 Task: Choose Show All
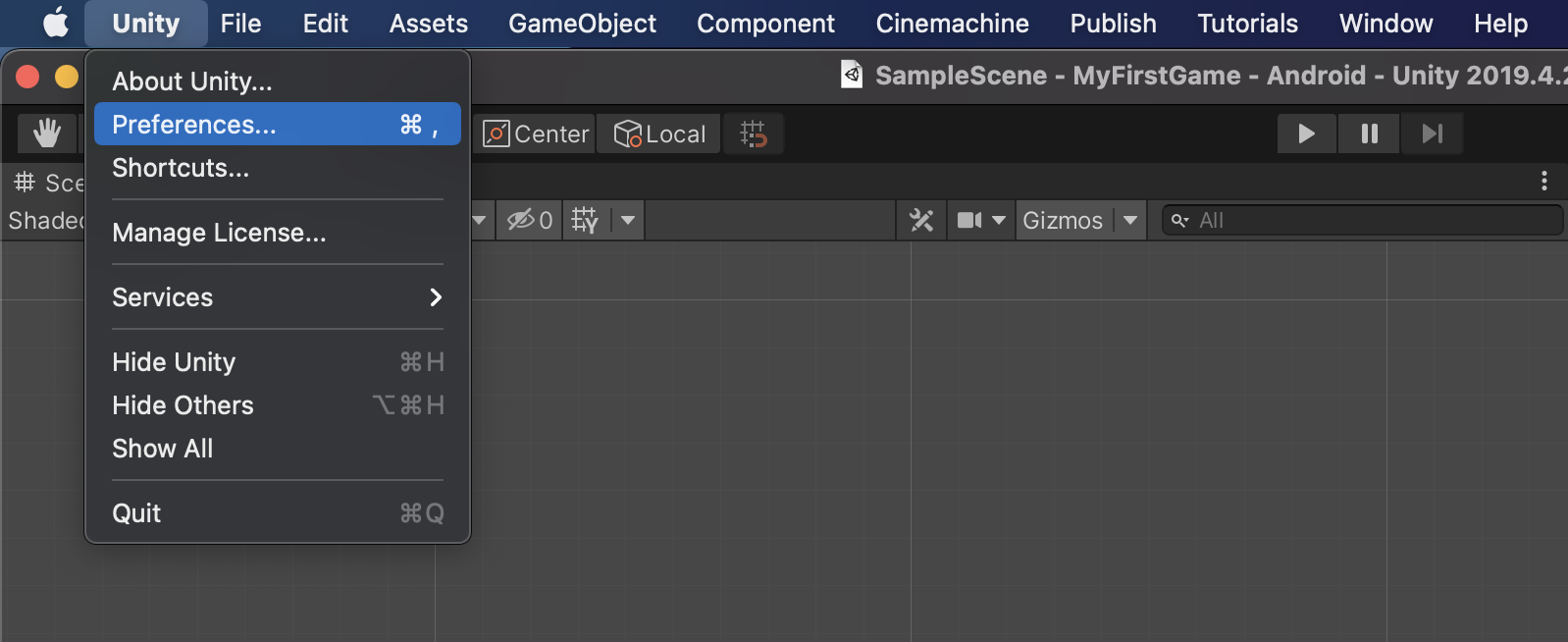point(278,449)
